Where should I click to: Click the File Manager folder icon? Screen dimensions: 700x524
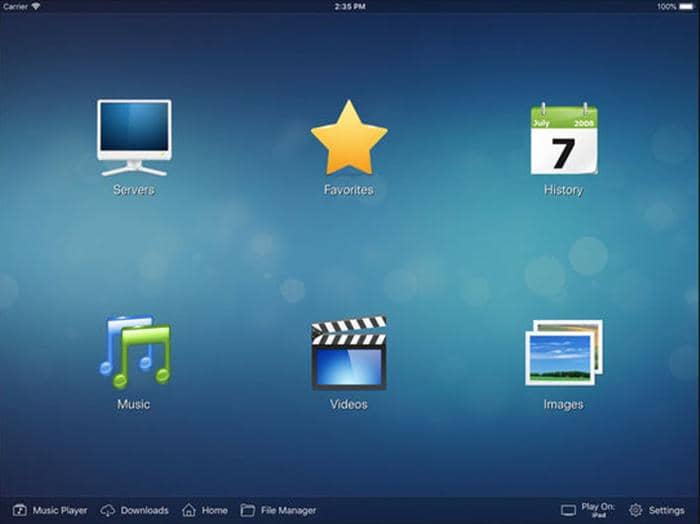click(247, 510)
